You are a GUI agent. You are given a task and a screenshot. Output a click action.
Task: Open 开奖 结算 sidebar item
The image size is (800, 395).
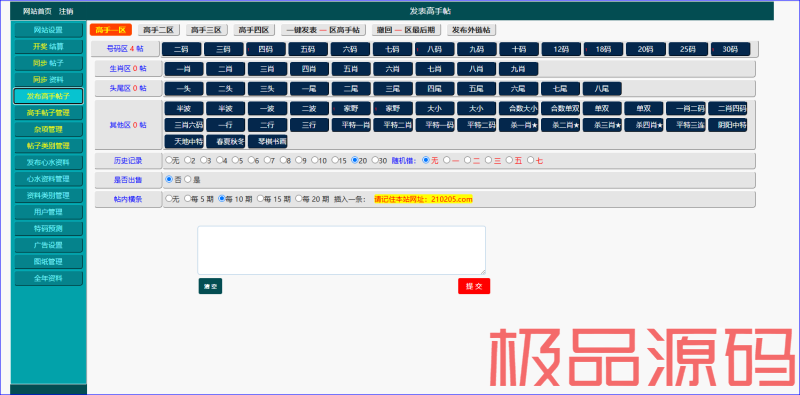tap(48, 46)
